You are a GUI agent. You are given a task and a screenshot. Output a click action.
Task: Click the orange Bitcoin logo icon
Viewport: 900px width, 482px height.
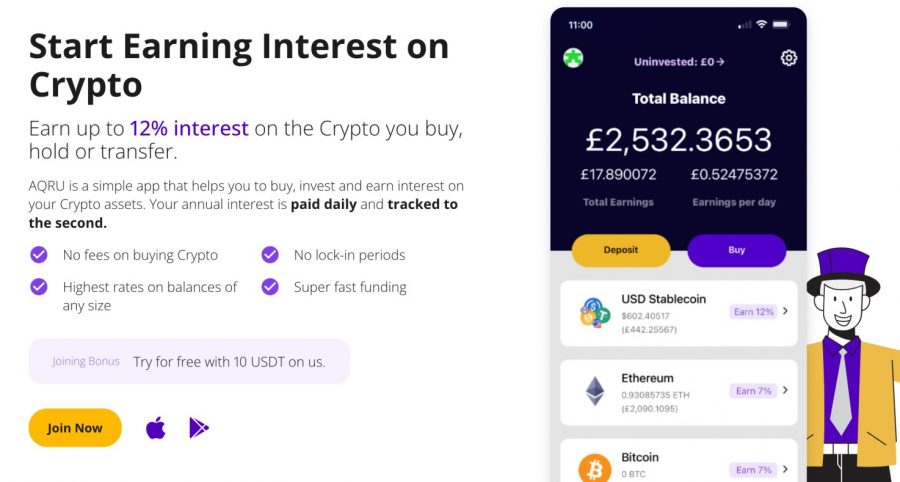pyautogui.click(x=594, y=469)
